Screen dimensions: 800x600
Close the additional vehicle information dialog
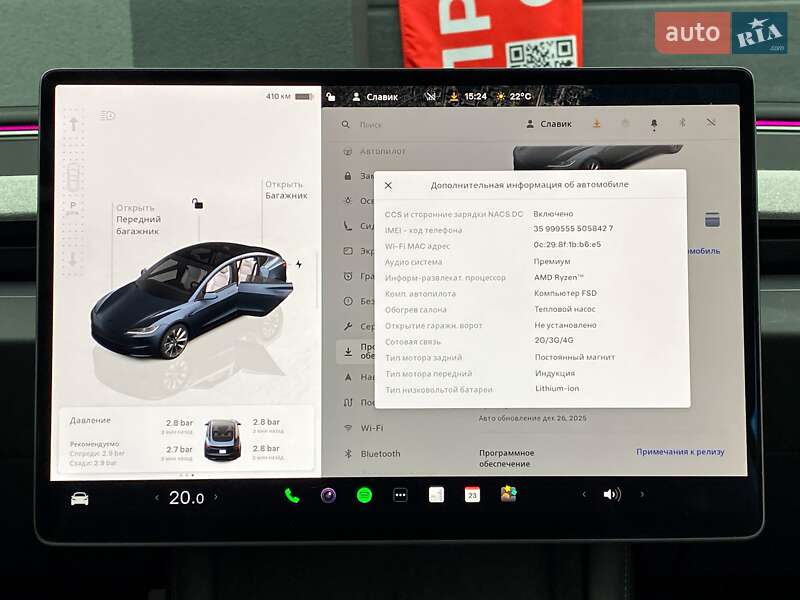point(388,185)
